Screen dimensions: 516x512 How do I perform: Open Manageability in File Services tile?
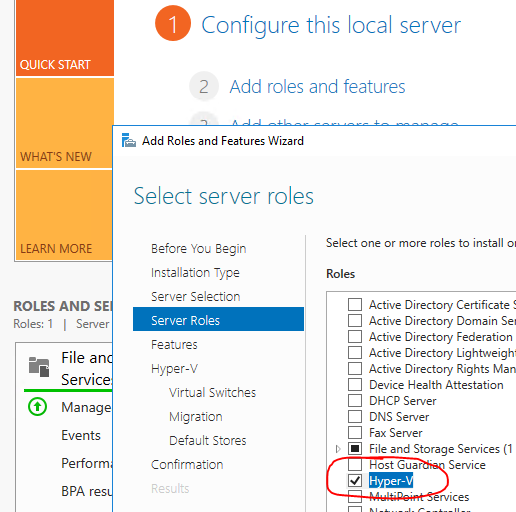(x=86, y=407)
